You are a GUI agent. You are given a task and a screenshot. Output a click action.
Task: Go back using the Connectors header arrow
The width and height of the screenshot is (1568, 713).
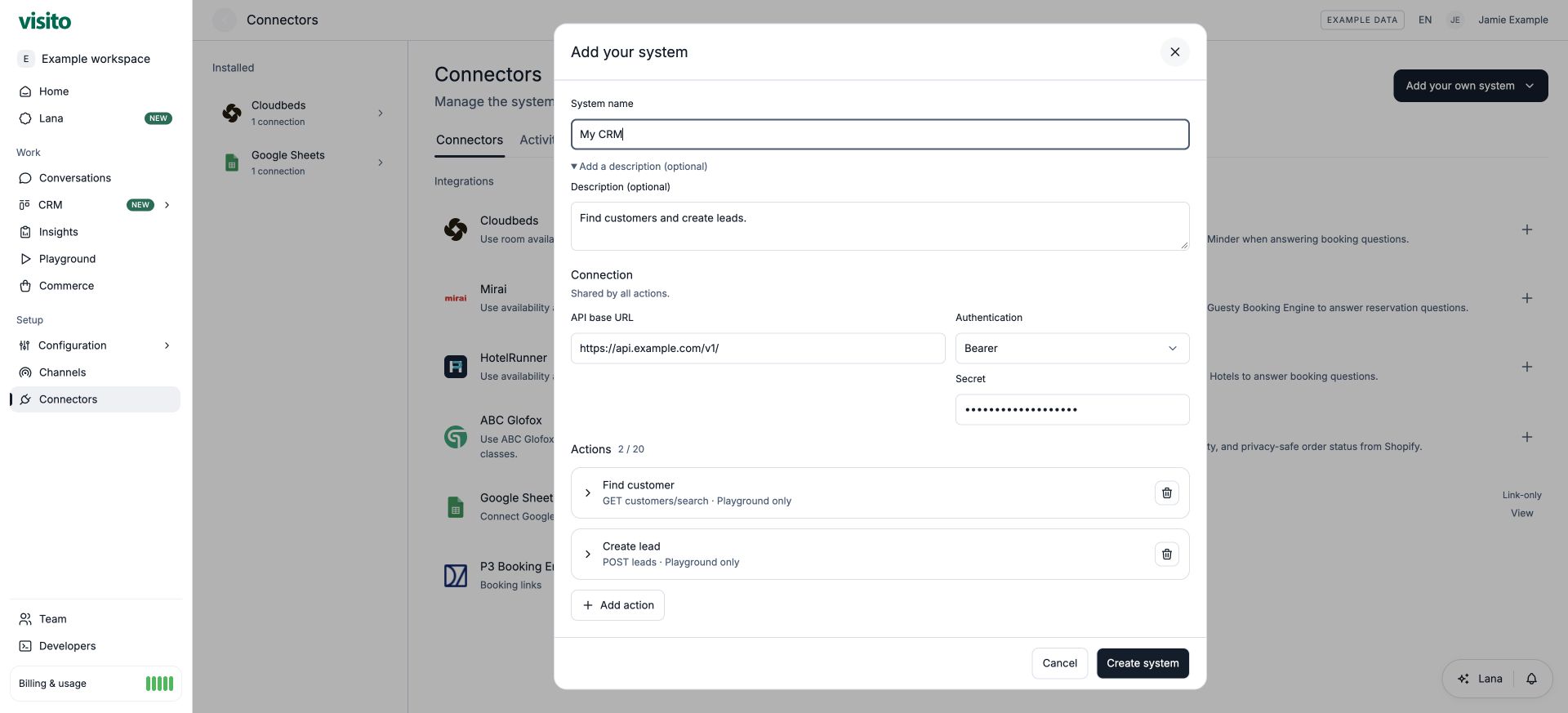click(225, 20)
